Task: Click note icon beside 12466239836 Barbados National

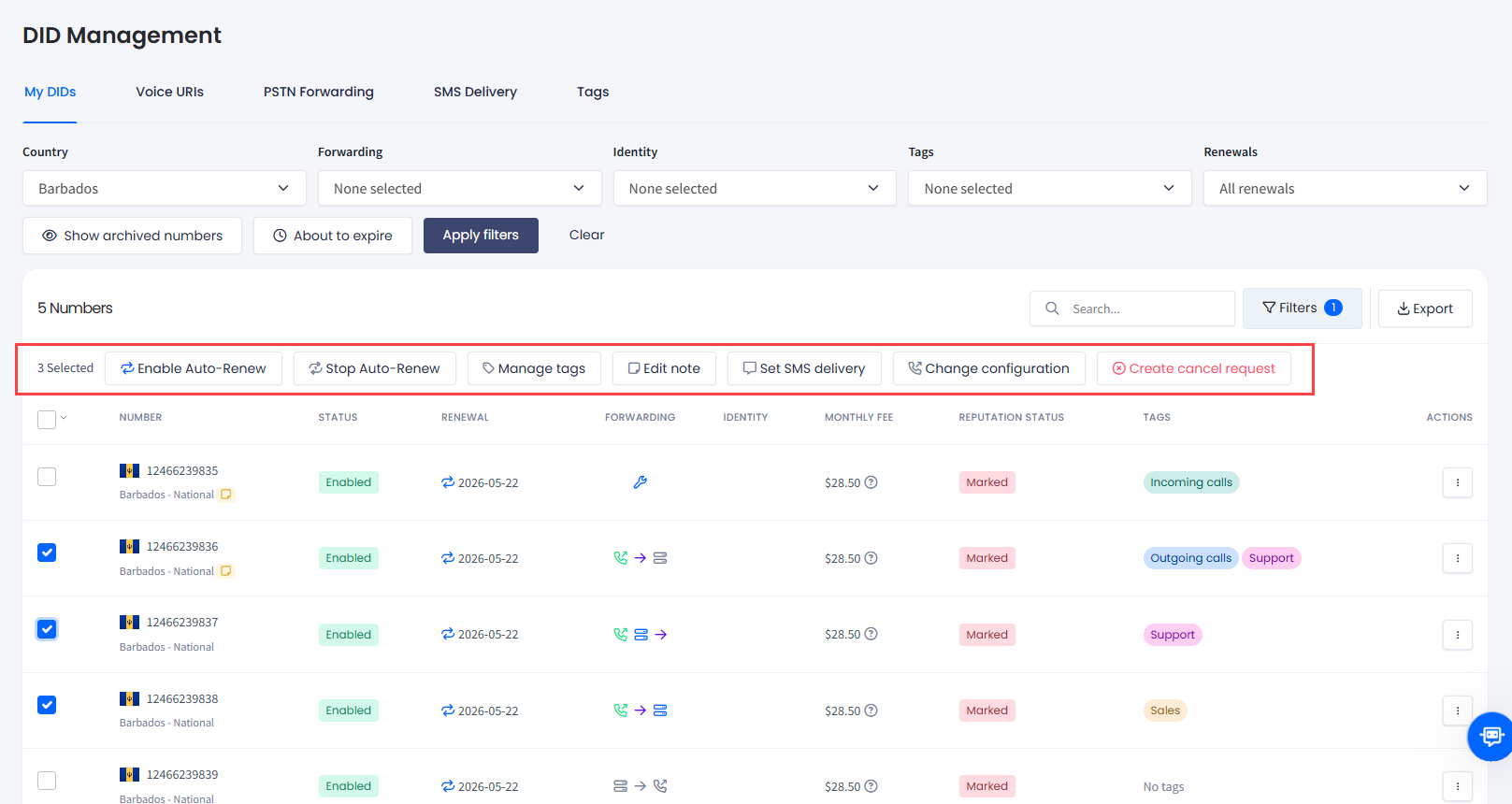Action: point(226,570)
